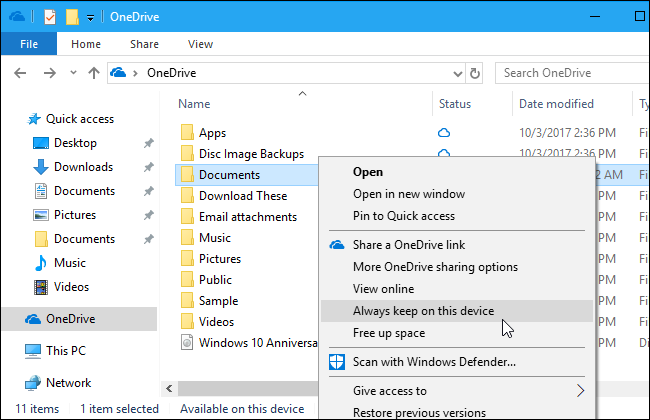The height and width of the screenshot is (420, 650).
Task: Choose Share a OneDrive link
Action: point(409,245)
